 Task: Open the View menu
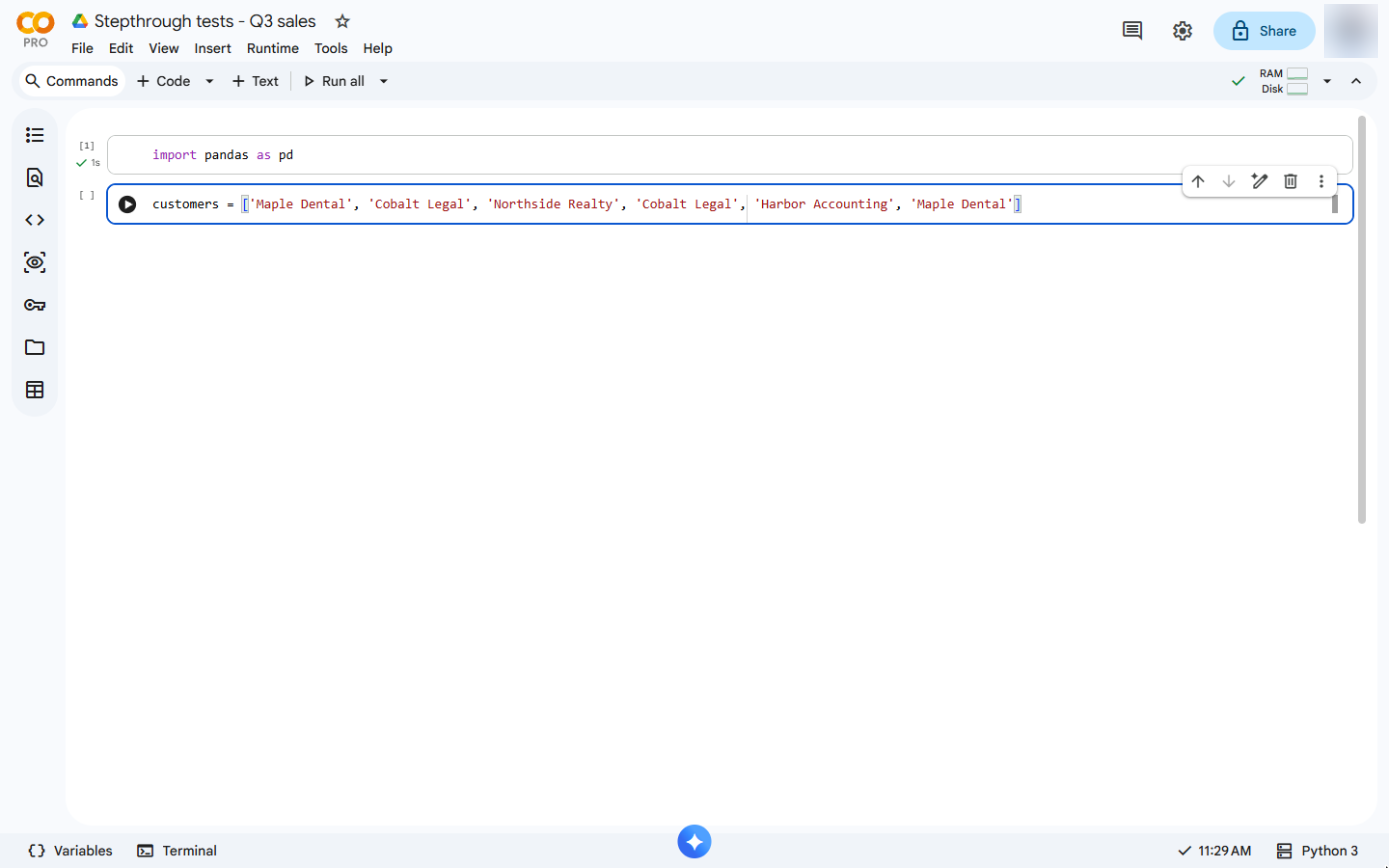164,48
